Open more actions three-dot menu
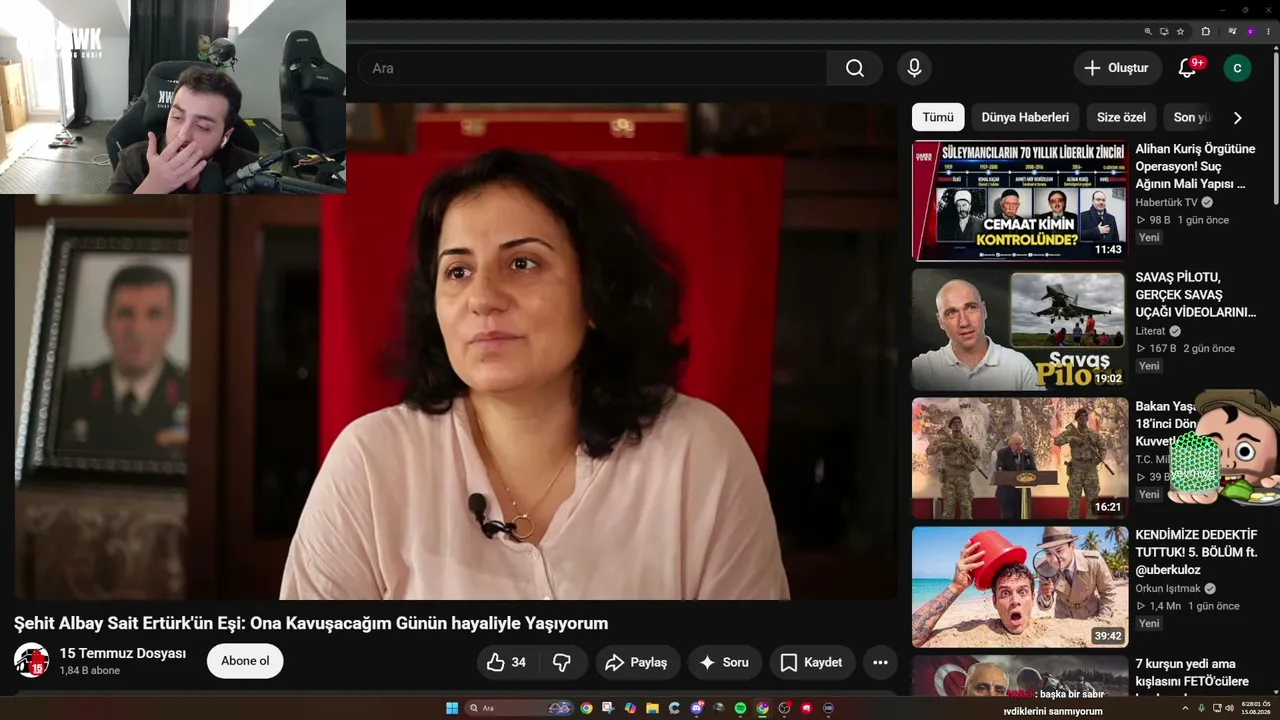This screenshot has height=720, width=1280. 880,662
